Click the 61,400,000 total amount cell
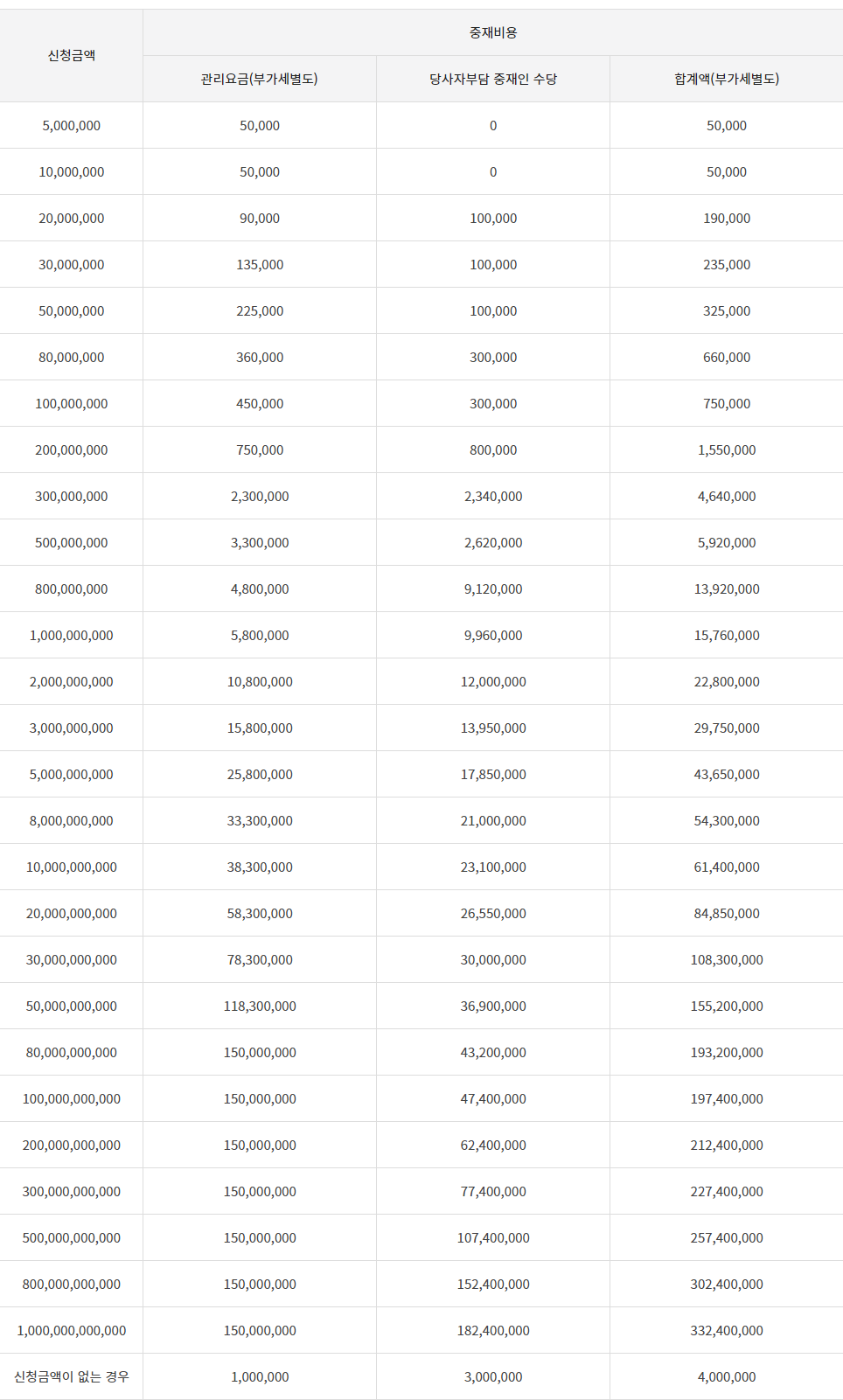 (x=727, y=867)
